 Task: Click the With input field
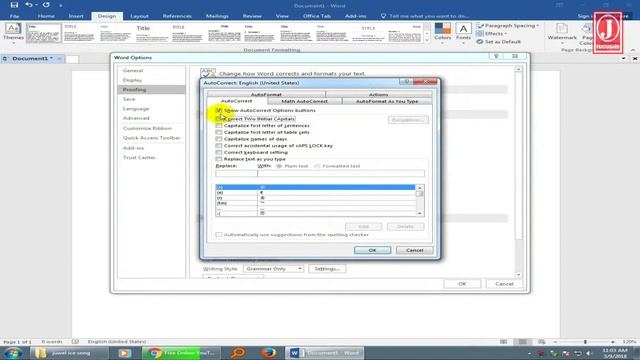click(x=341, y=173)
